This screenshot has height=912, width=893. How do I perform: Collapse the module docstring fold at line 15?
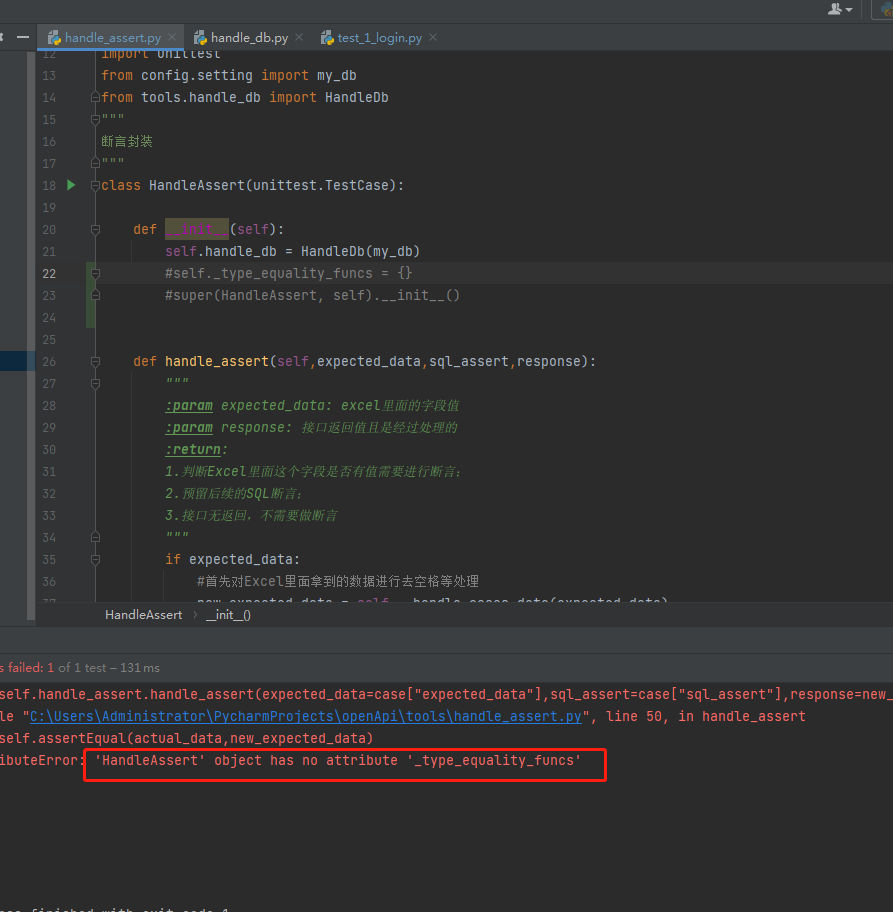pos(95,119)
